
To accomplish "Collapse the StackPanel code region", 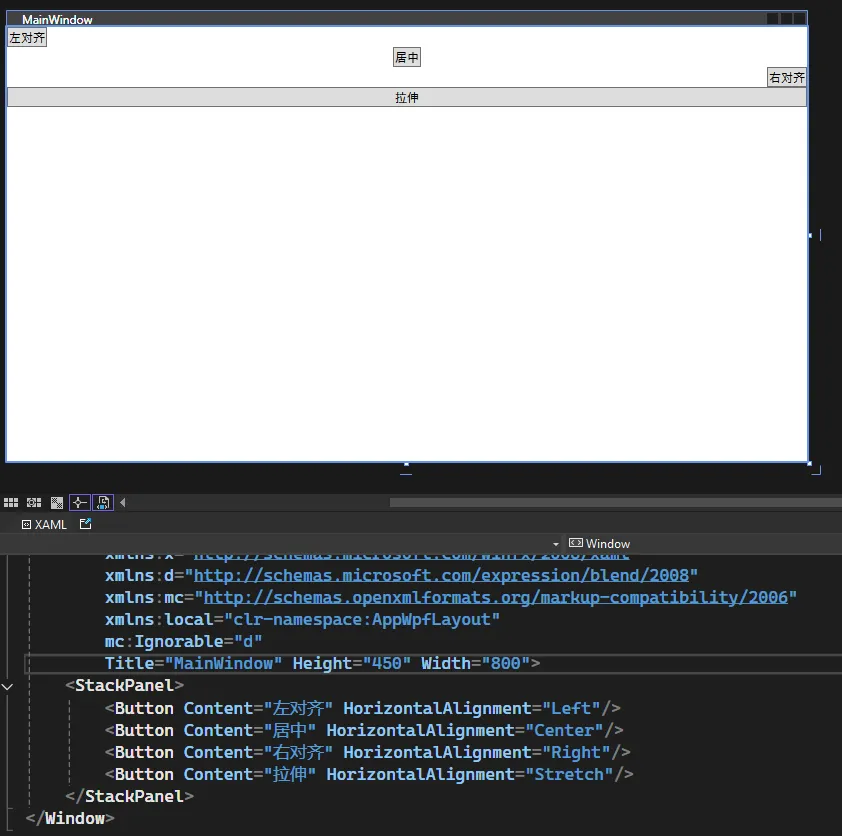I will [9, 686].
